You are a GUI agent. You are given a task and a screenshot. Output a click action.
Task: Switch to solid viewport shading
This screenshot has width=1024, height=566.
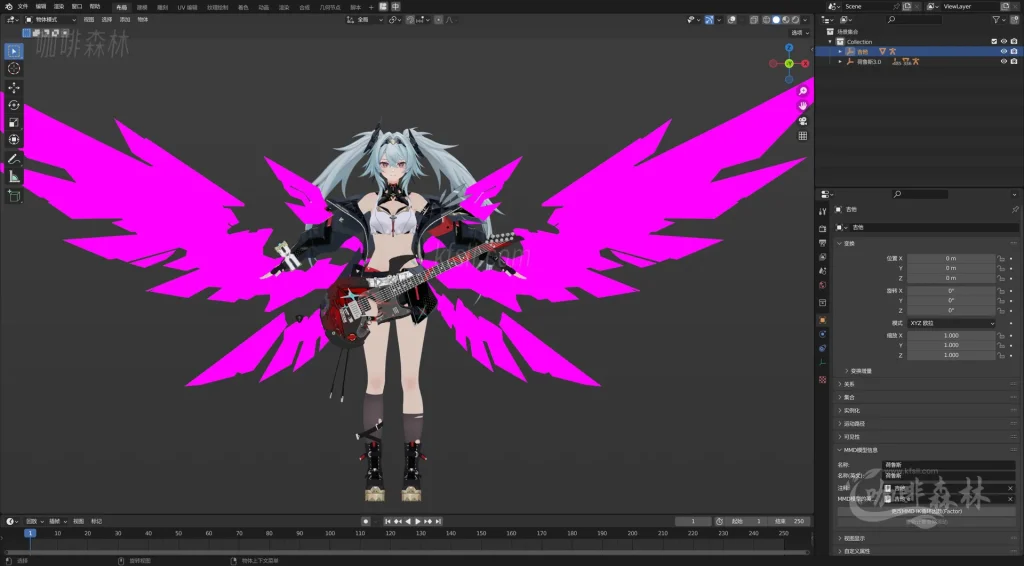point(776,20)
